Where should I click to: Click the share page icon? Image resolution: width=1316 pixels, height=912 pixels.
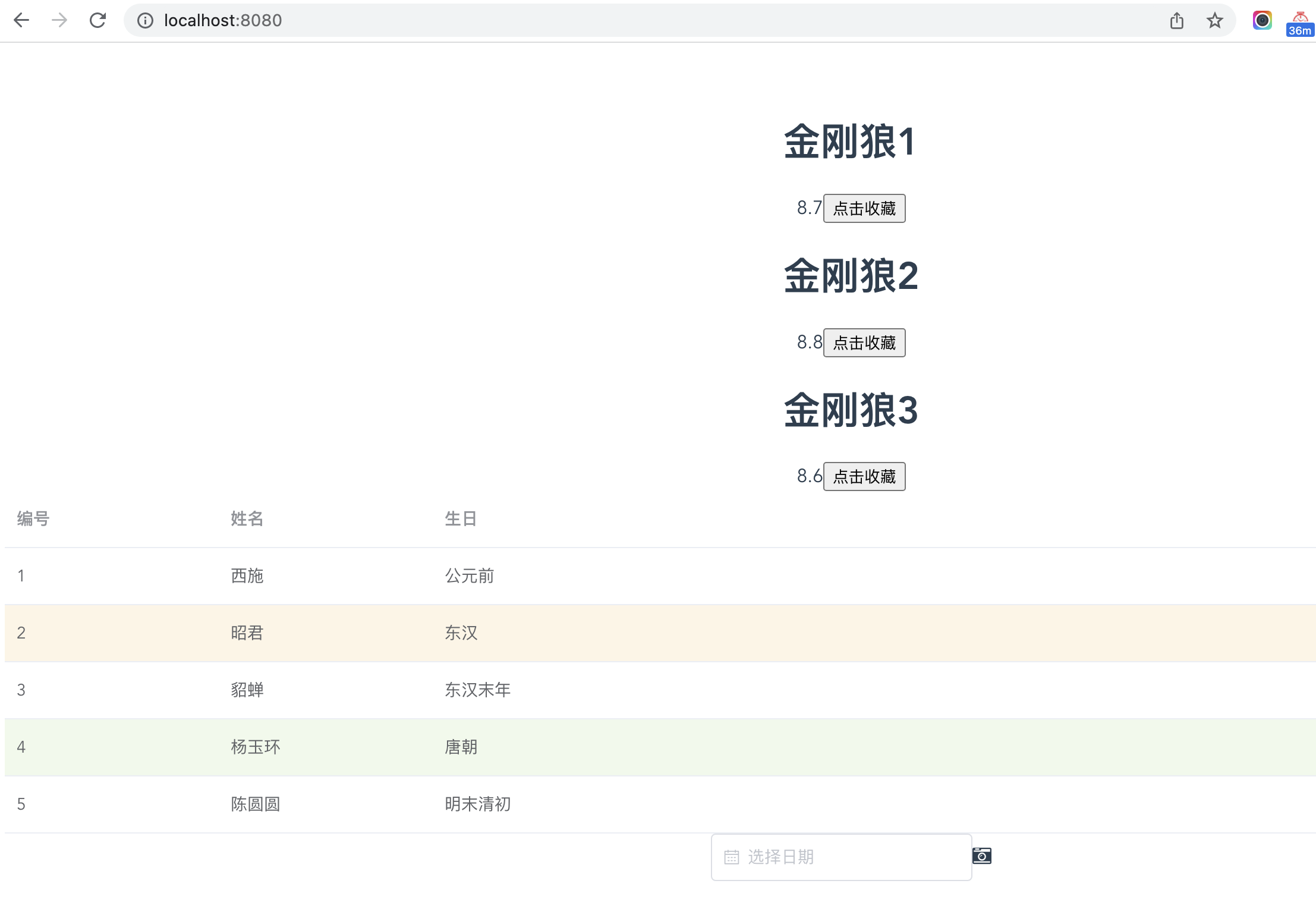[x=1176, y=21]
